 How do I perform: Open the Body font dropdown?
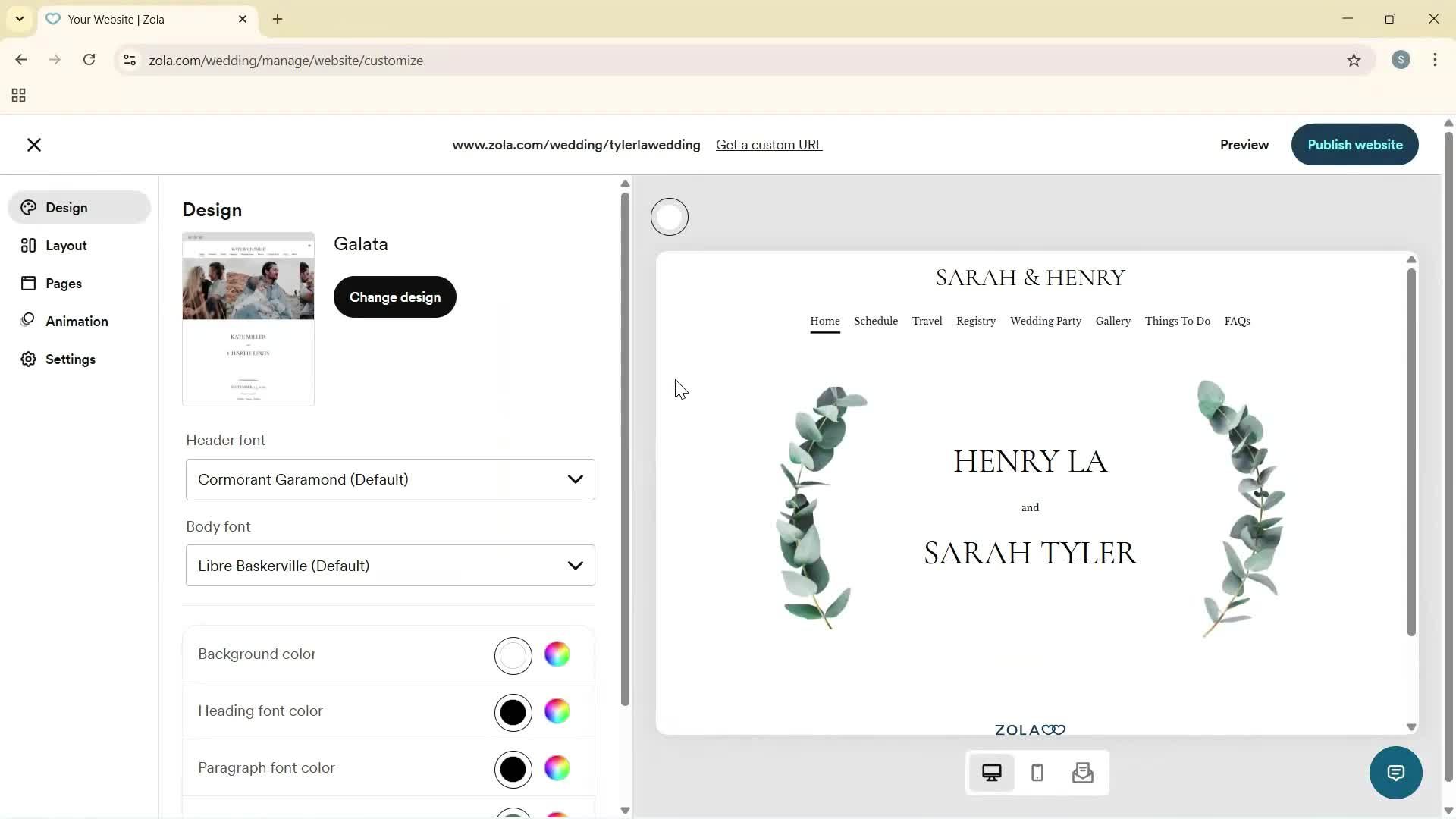(x=390, y=565)
